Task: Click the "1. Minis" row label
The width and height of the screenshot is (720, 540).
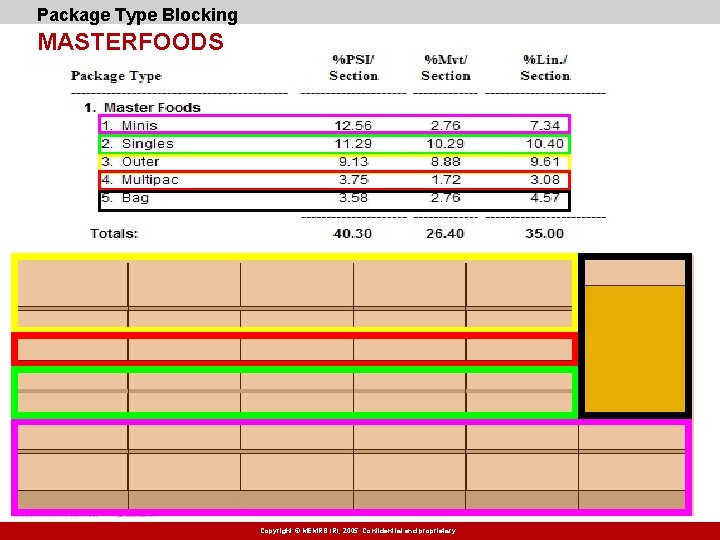Action: [x=129, y=125]
